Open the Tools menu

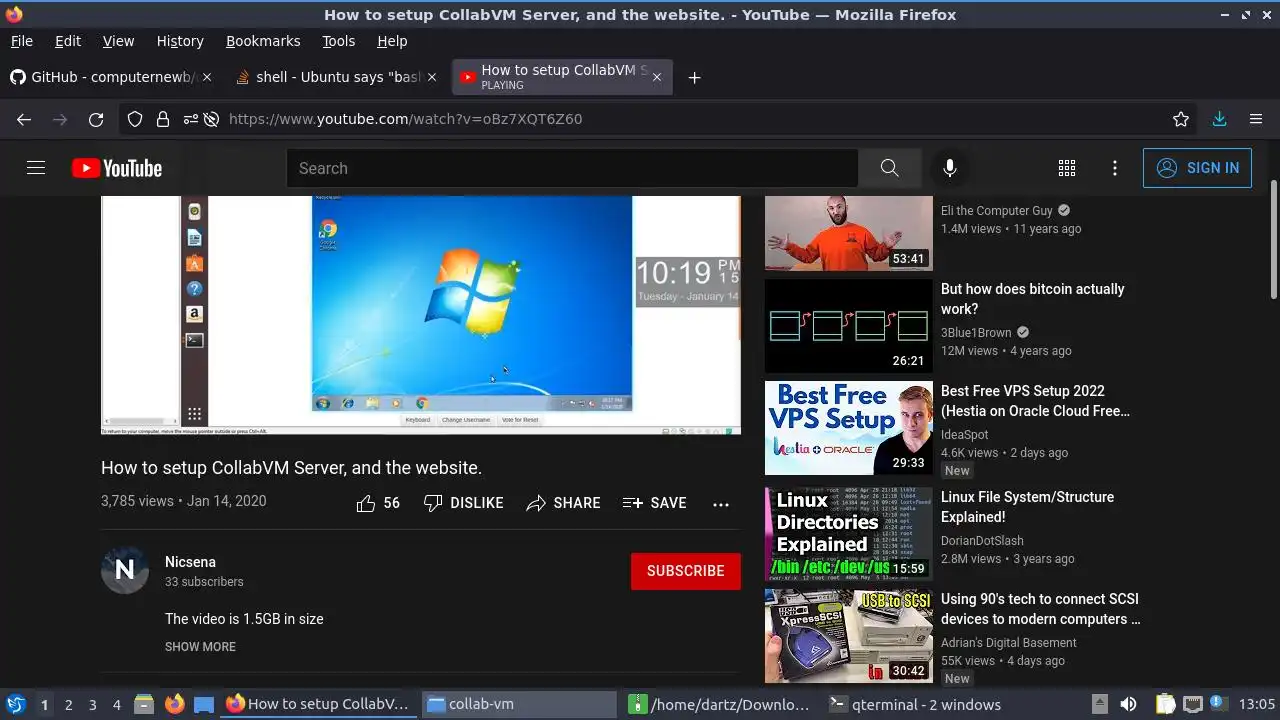click(x=338, y=41)
